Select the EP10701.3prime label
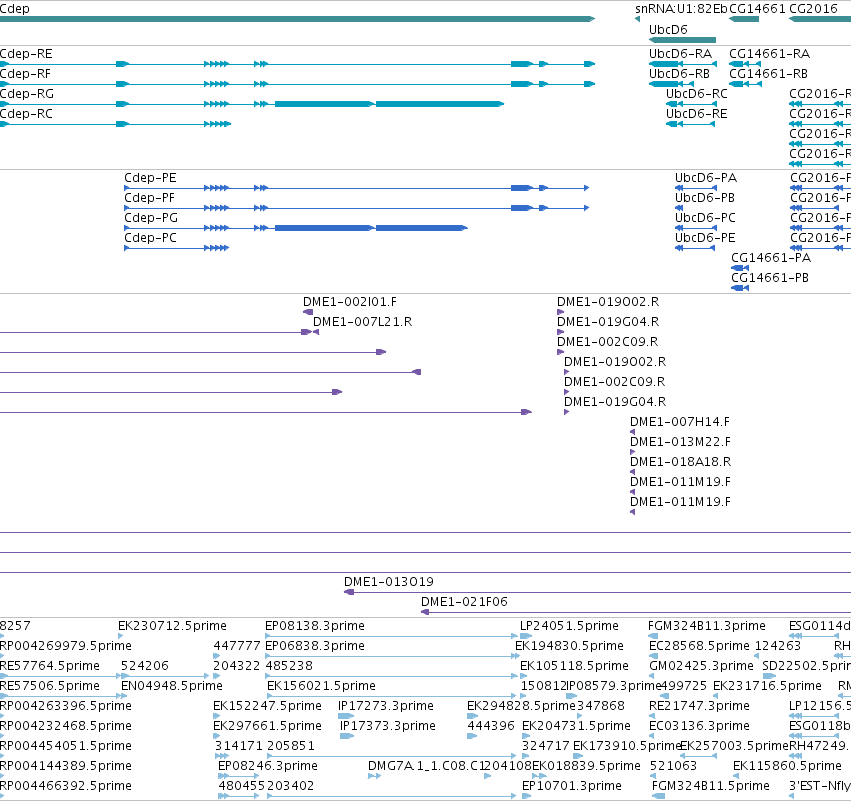This screenshot has width=851, height=801. [571, 786]
